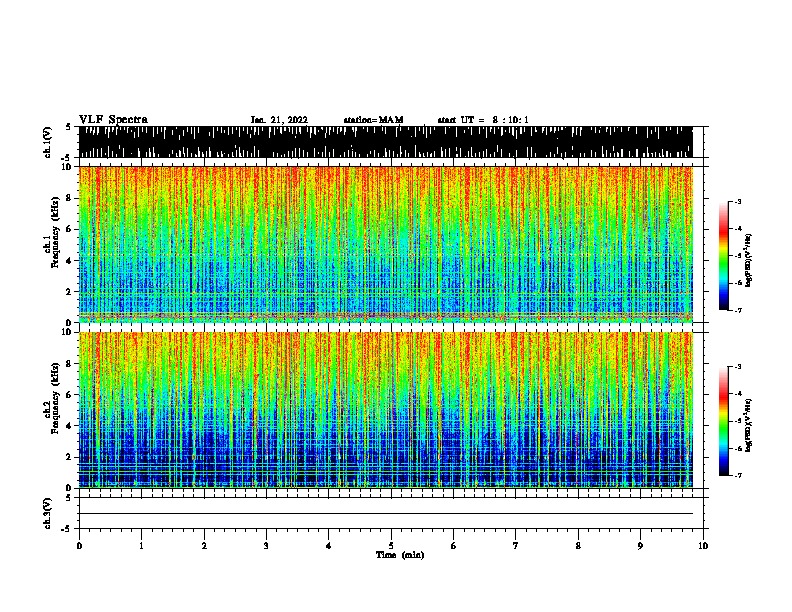Click the 'Time (min)' axis label

400,555
